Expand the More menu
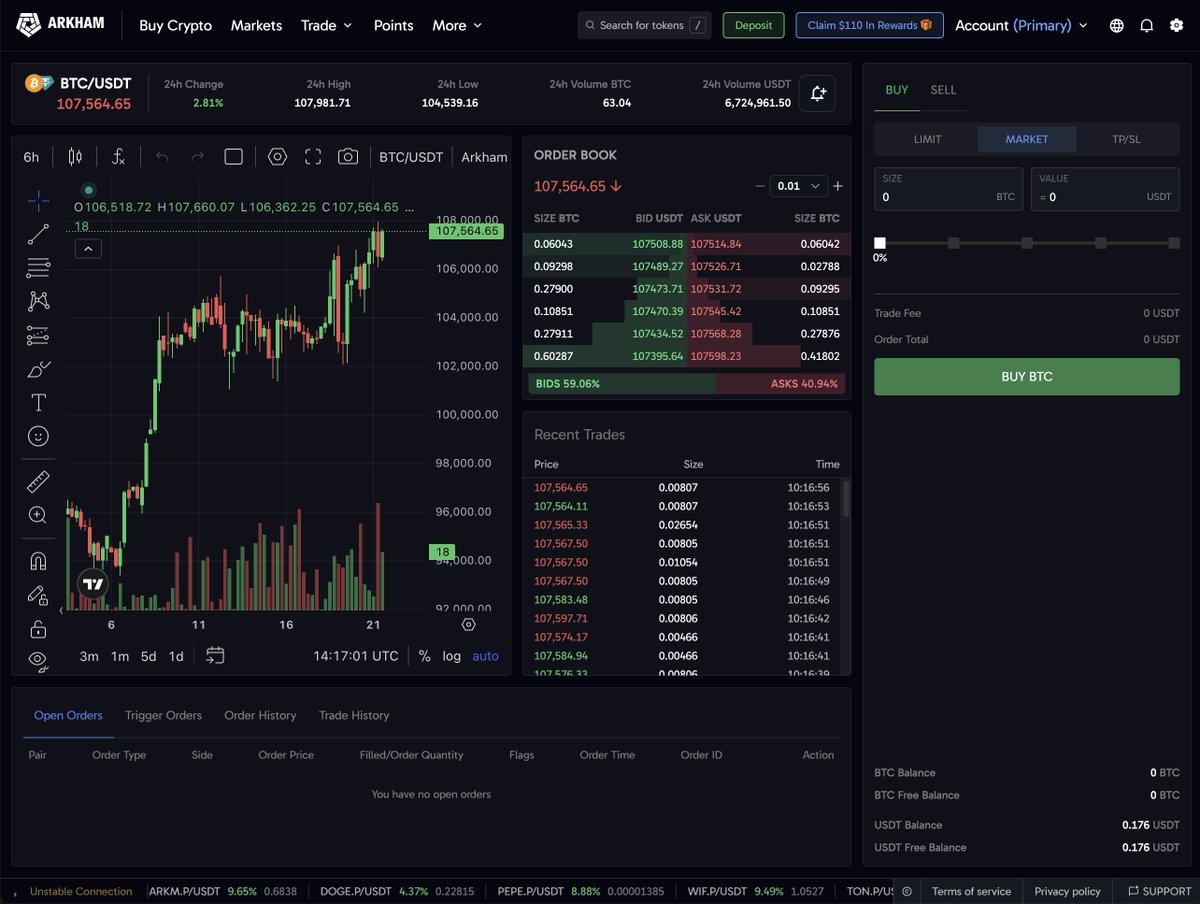This screenshot has width=1200, height=904. pyautogui.click(x=457, y=25)
